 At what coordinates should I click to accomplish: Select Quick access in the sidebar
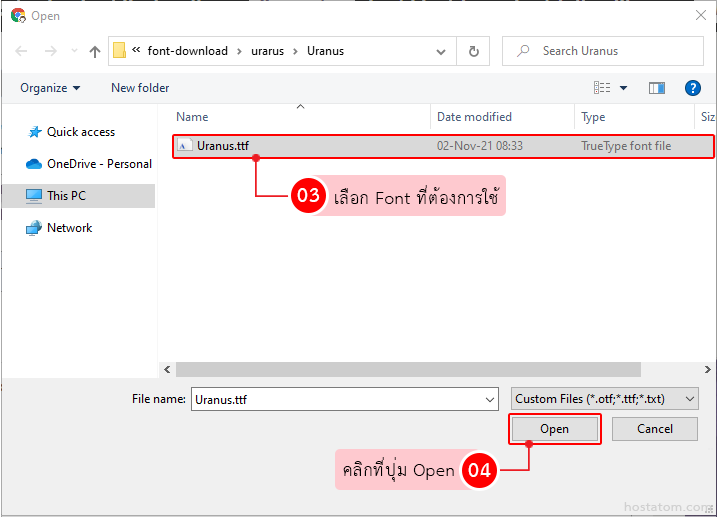[80, 132]
